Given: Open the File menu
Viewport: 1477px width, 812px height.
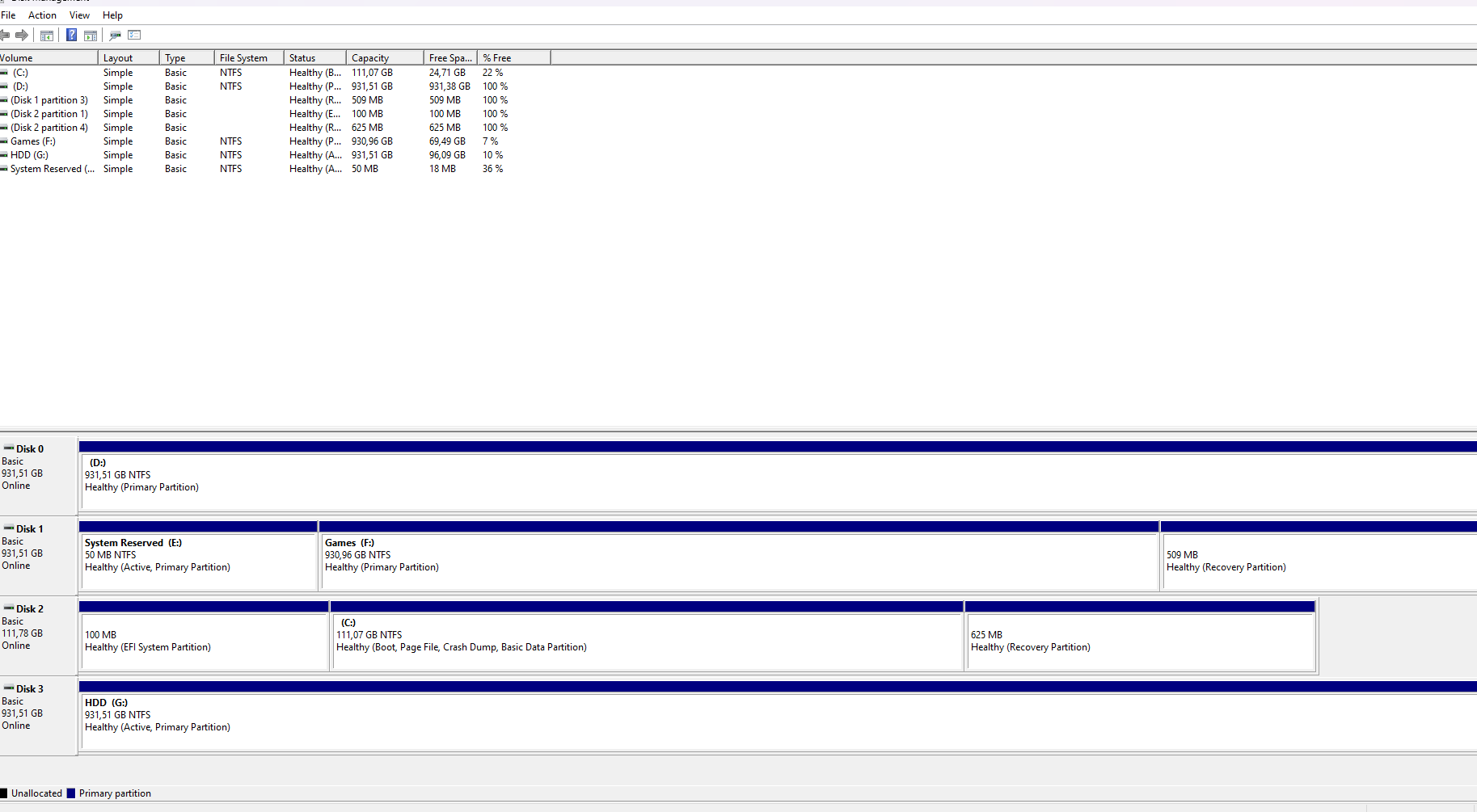Looking at the screenshot, I should [x=8, y=15].
